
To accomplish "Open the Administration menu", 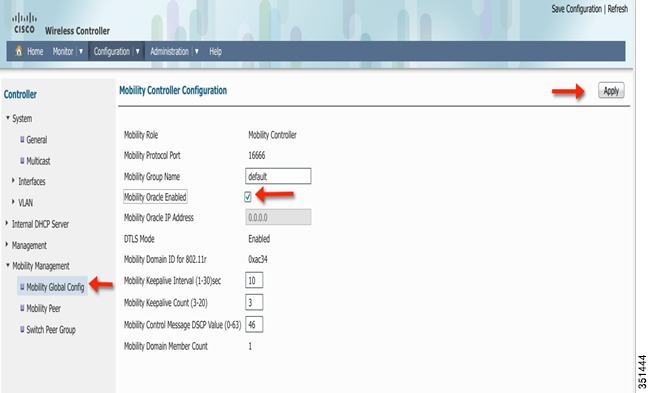I will point(169,51).
